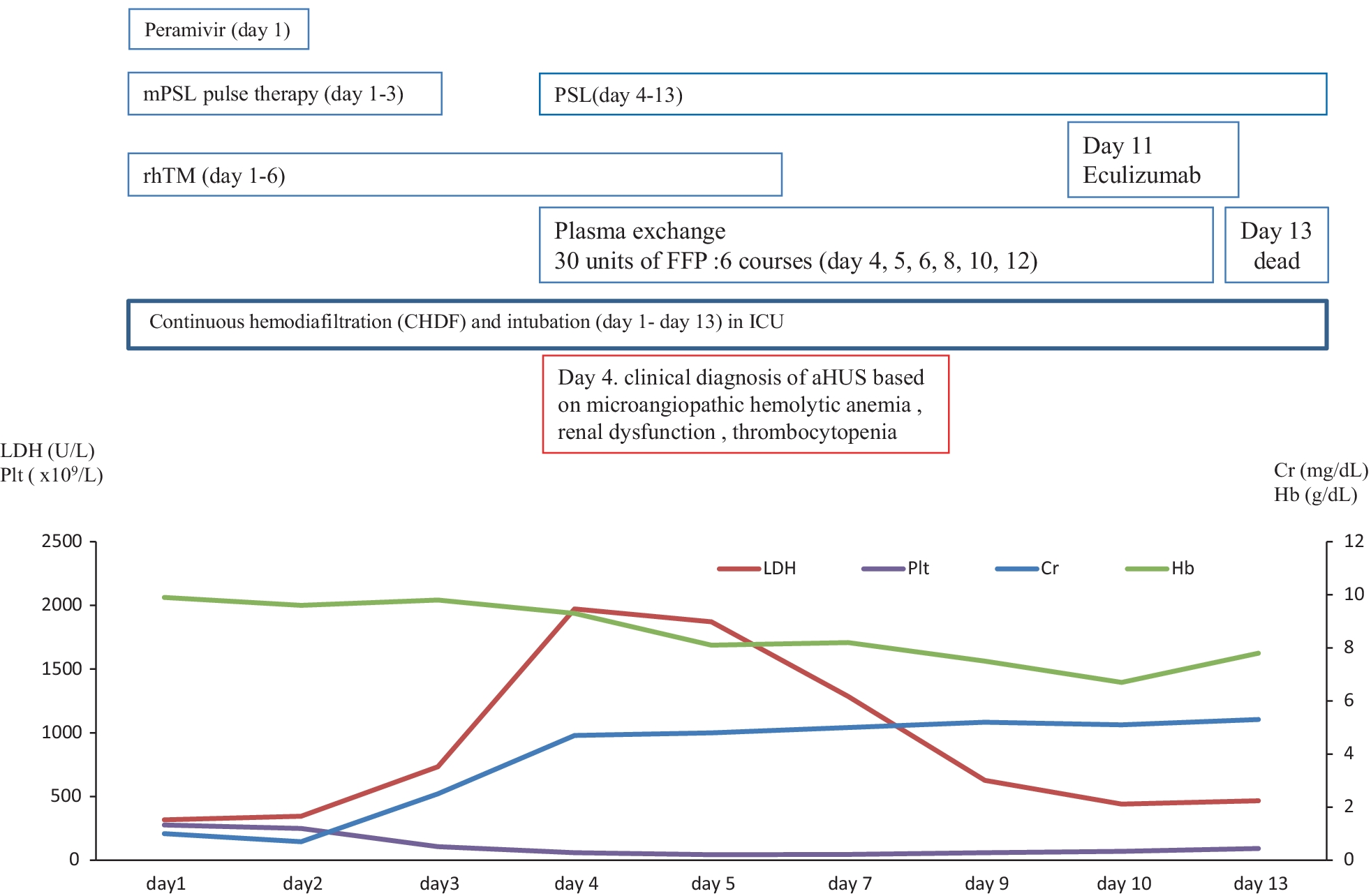Click the 2000 left axis tick label
This screenshot has height=896, width=1371.
point(62,605)
